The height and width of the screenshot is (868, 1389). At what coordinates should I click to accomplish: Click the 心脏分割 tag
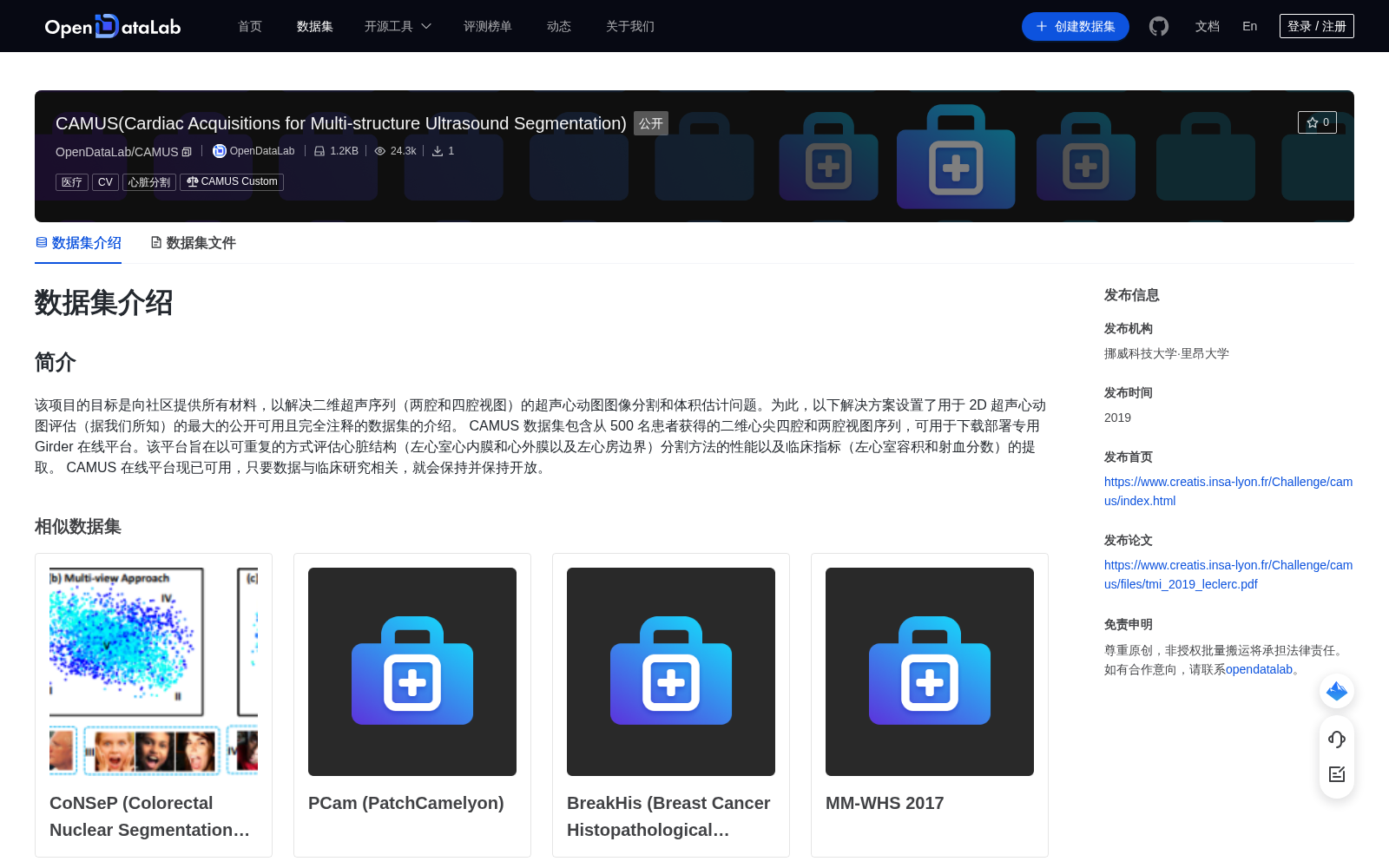point(149,182)
